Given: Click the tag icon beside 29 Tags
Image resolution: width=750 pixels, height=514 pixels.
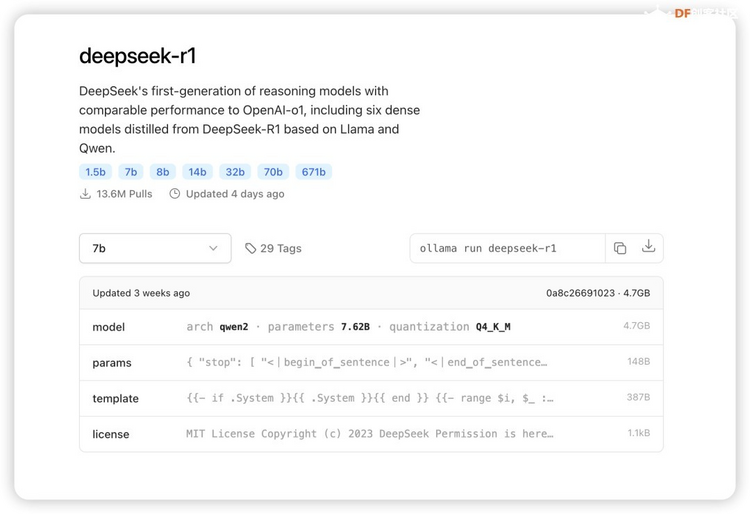Looking at the screenshot, I should pos(250,248).
